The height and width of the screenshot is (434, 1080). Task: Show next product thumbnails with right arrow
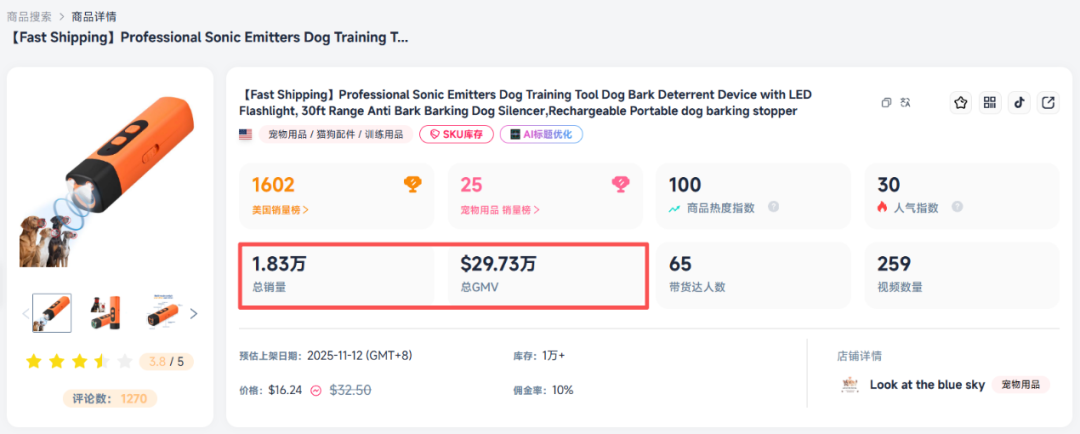click(x=194, y=313)
